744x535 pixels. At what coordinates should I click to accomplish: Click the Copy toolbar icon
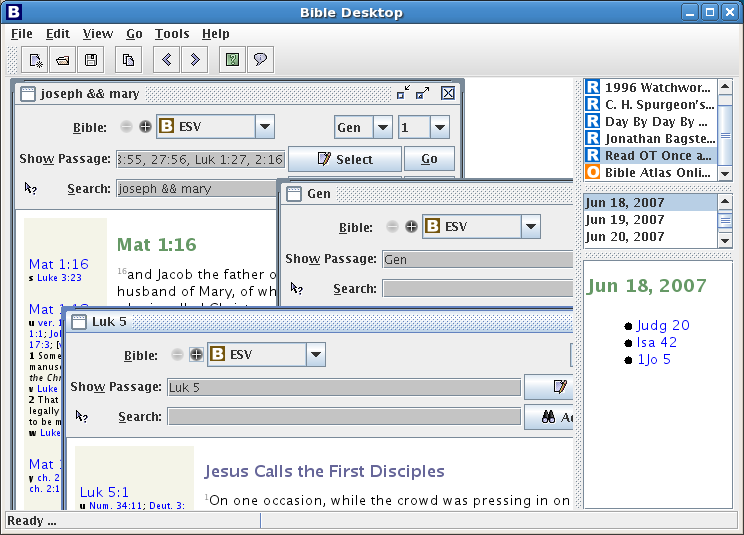click(128, 60)
